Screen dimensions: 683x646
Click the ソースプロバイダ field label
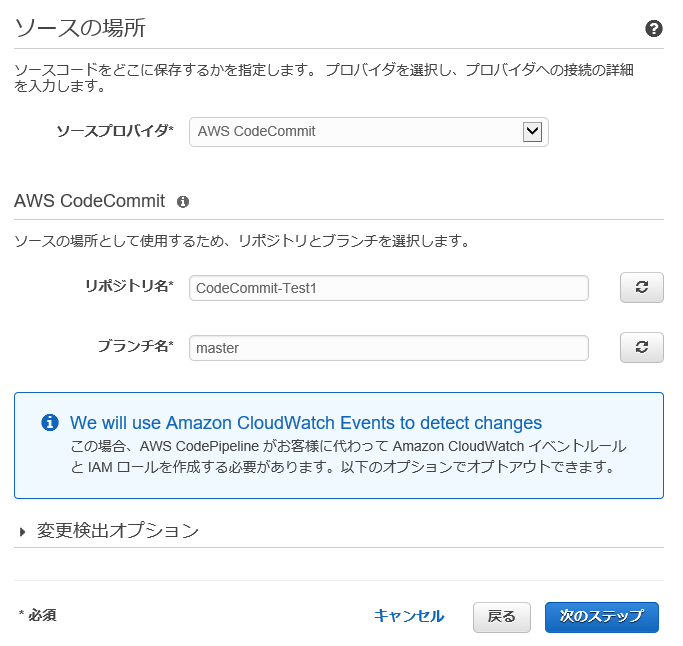[115, 131]
